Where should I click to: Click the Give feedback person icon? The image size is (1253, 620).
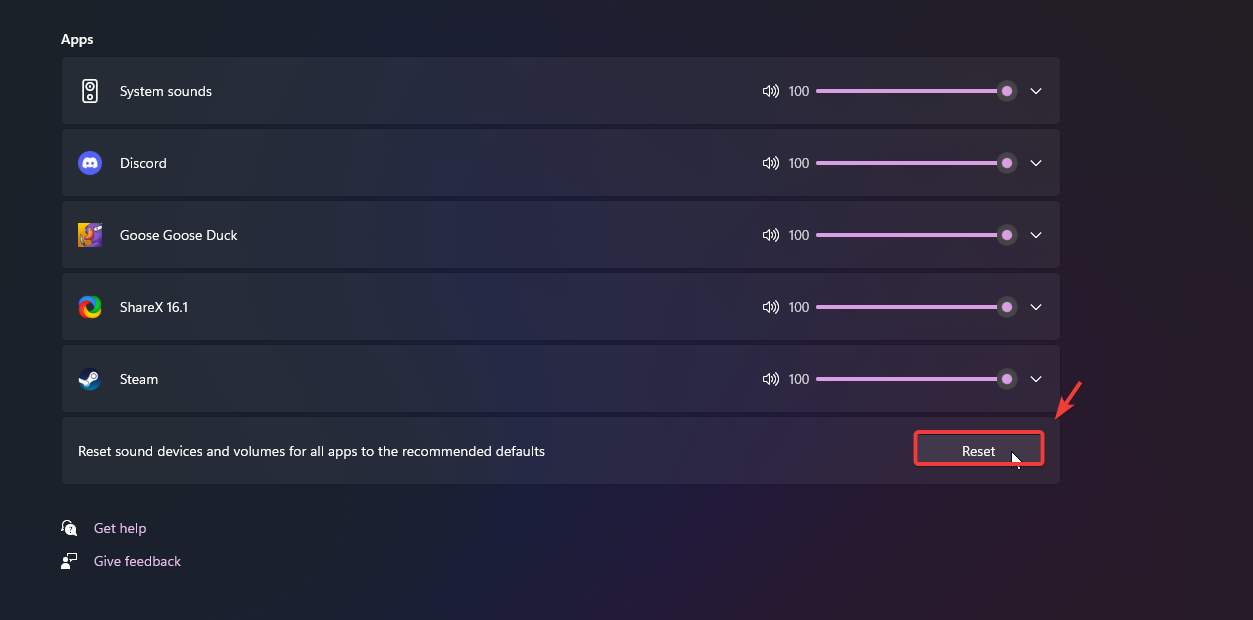click(69, 561)
